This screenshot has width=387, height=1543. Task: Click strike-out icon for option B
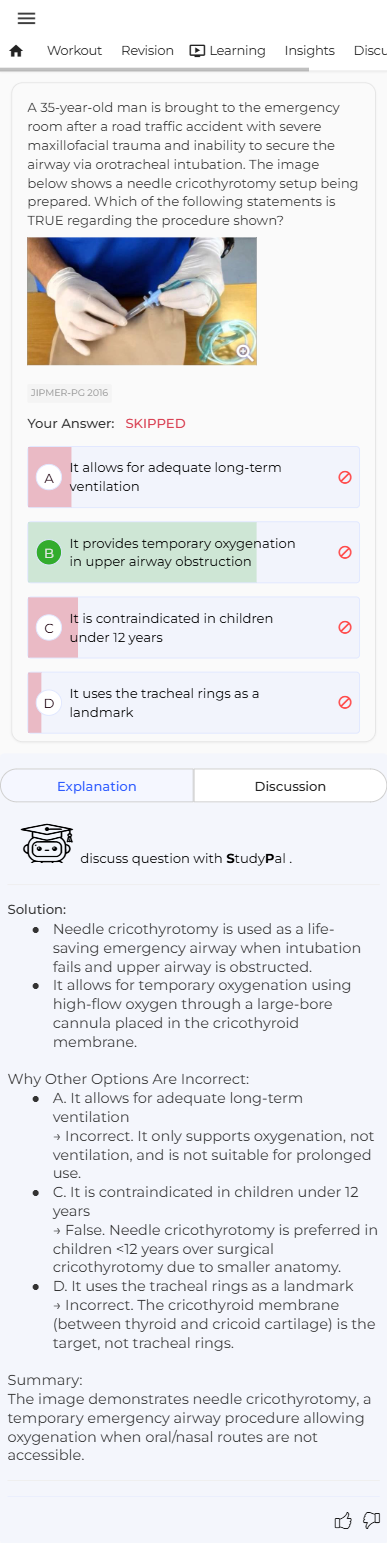[x=345, y=552]
